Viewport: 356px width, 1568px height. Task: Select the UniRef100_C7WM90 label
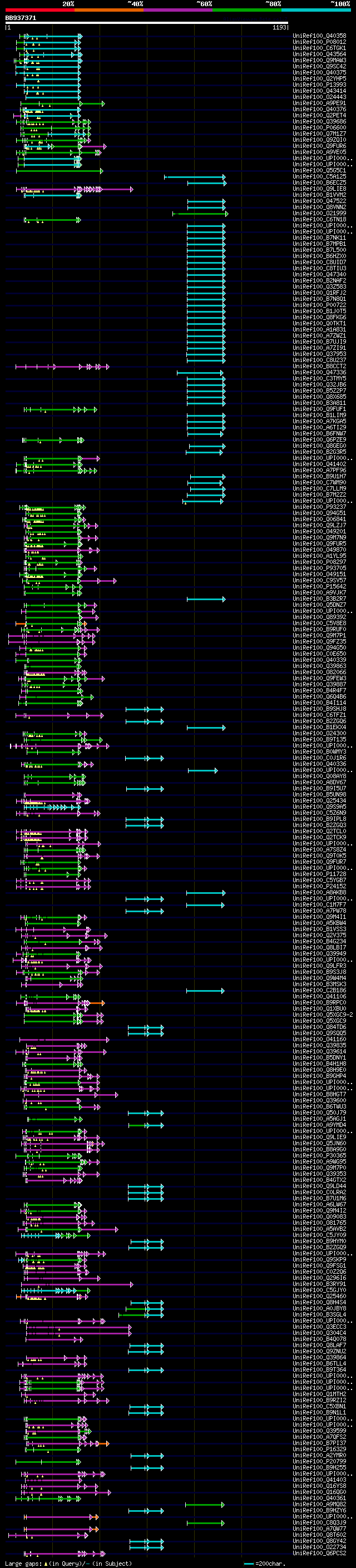319,483
